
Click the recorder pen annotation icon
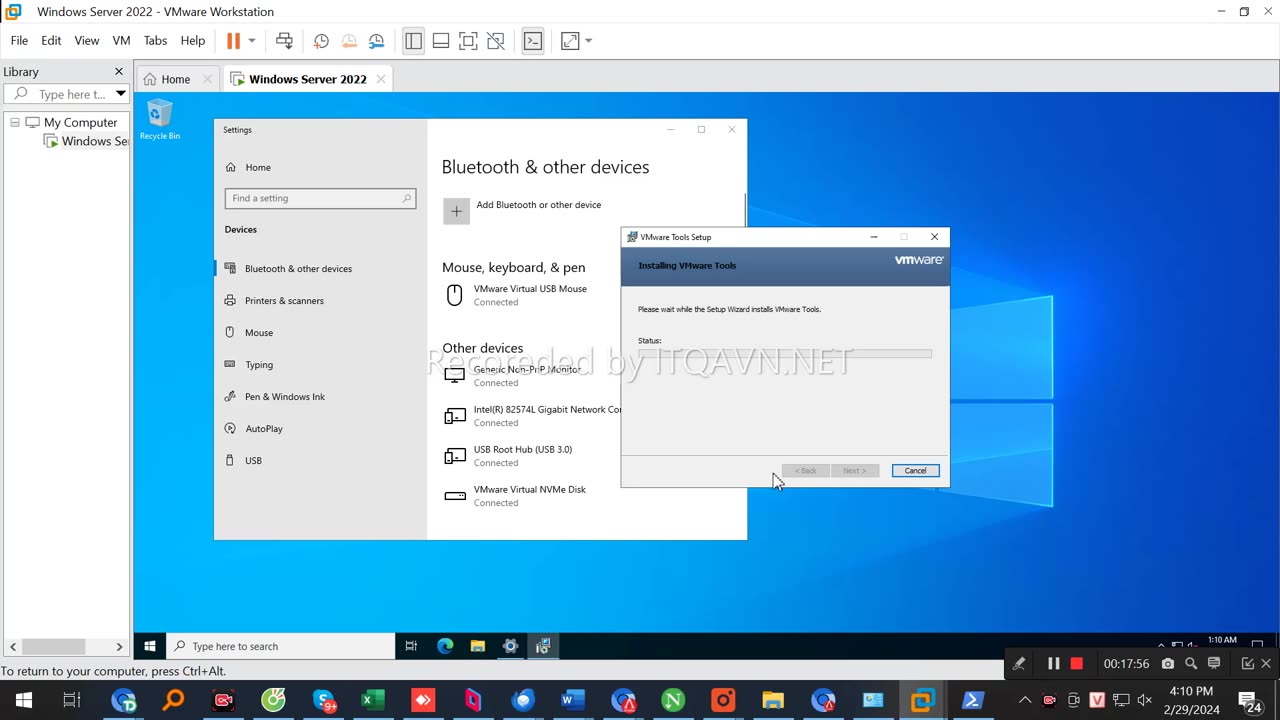(1019, 663)
